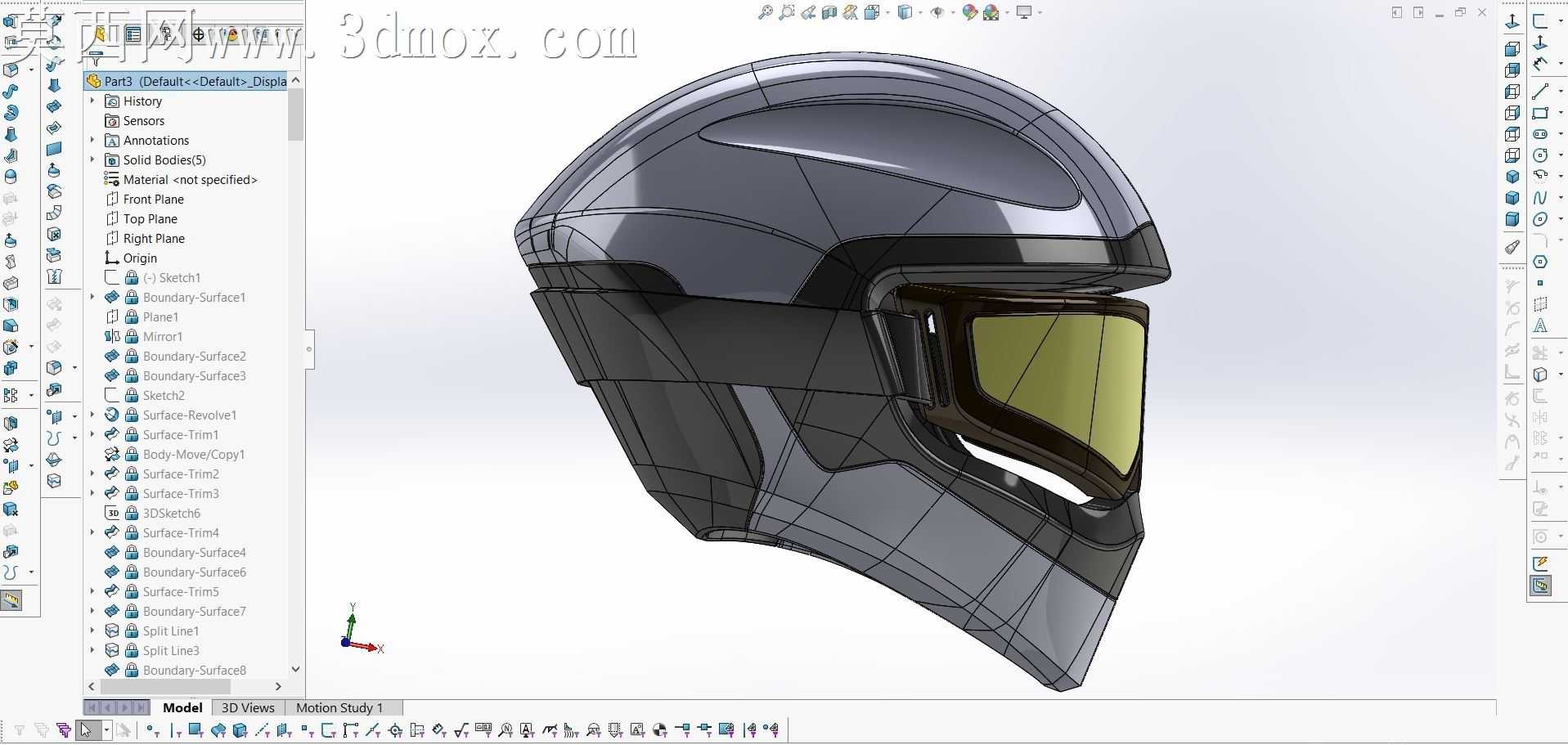Viewport: 1568px width, 745px height.
Task: Open the Hide/Show Items dropdown arrow
Action: [x=953, y=12]
